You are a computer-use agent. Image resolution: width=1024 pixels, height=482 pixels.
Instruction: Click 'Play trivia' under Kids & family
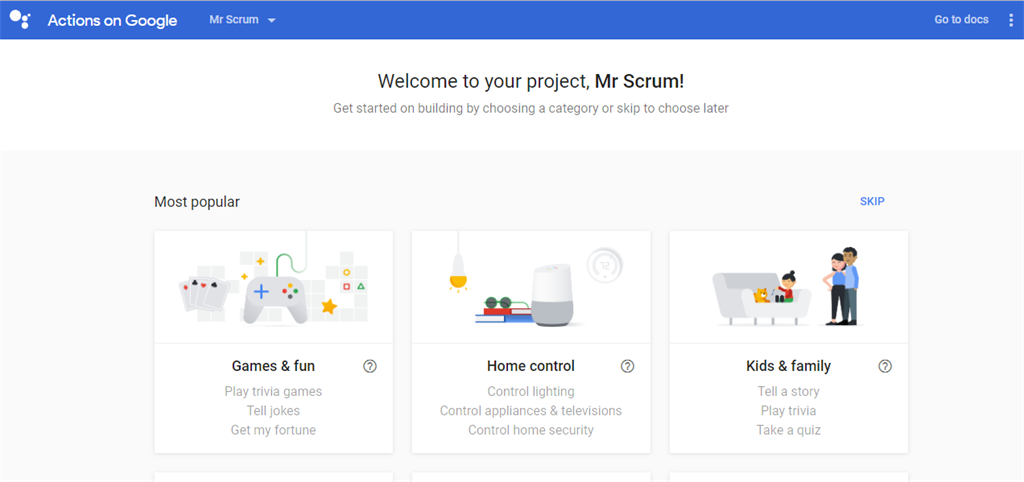pyautogui.click(x=788, y=411)
